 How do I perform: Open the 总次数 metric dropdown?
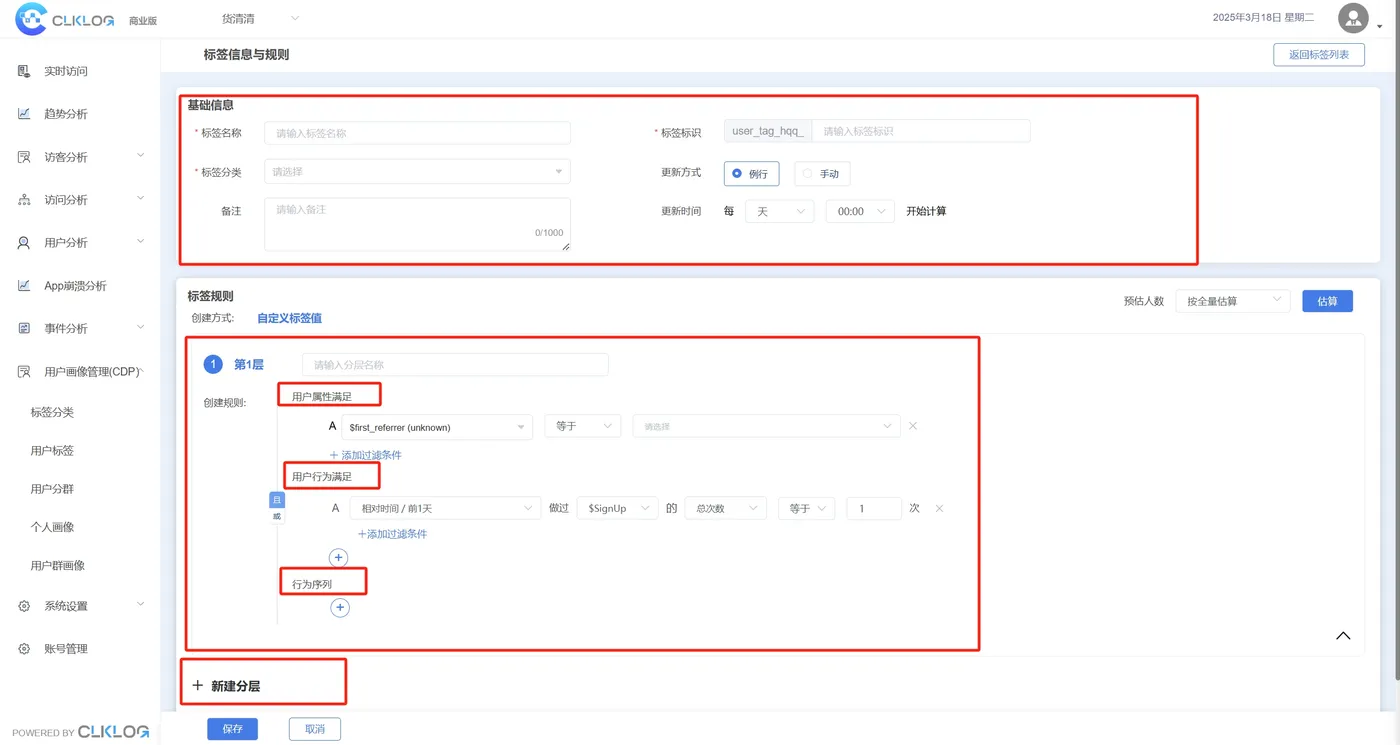coord(725,509)
